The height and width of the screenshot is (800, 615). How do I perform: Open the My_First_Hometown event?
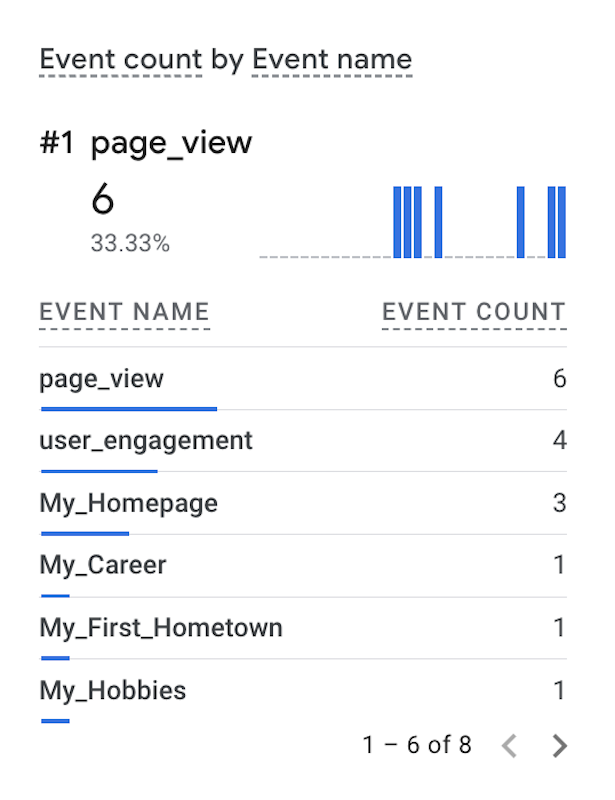[161, 628]
